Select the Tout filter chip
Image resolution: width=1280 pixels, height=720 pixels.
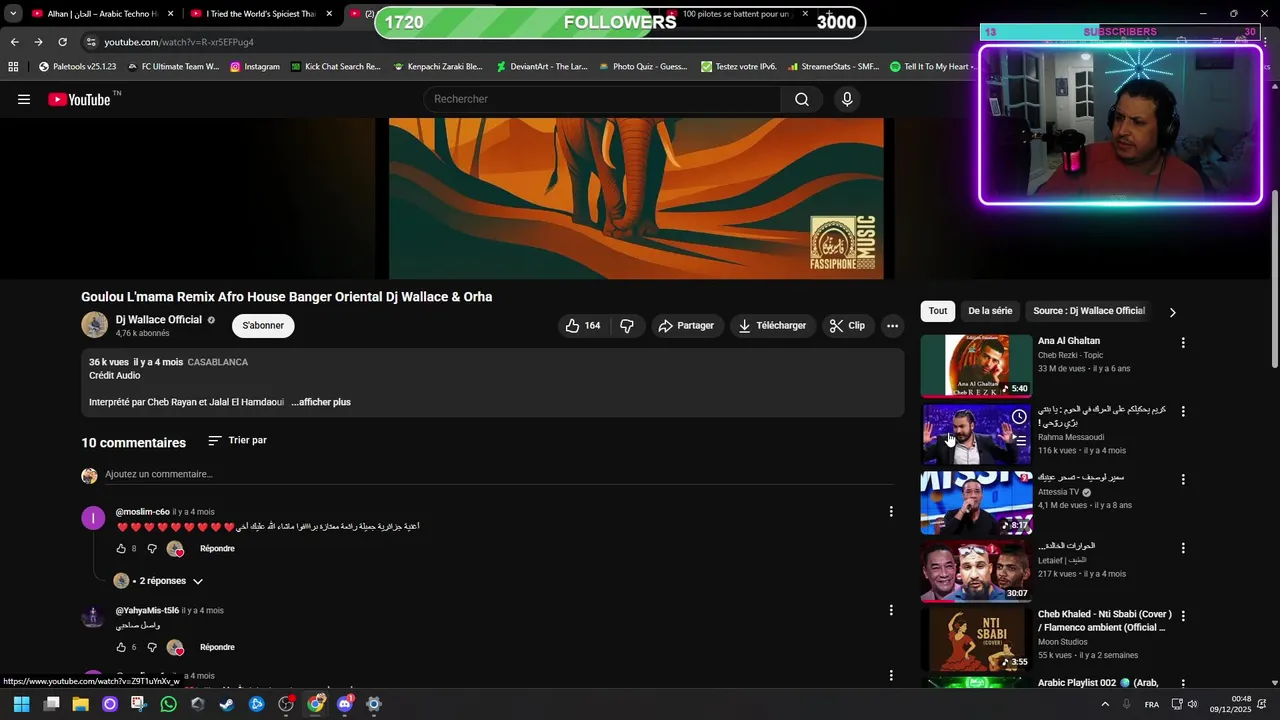coord(938,311)
